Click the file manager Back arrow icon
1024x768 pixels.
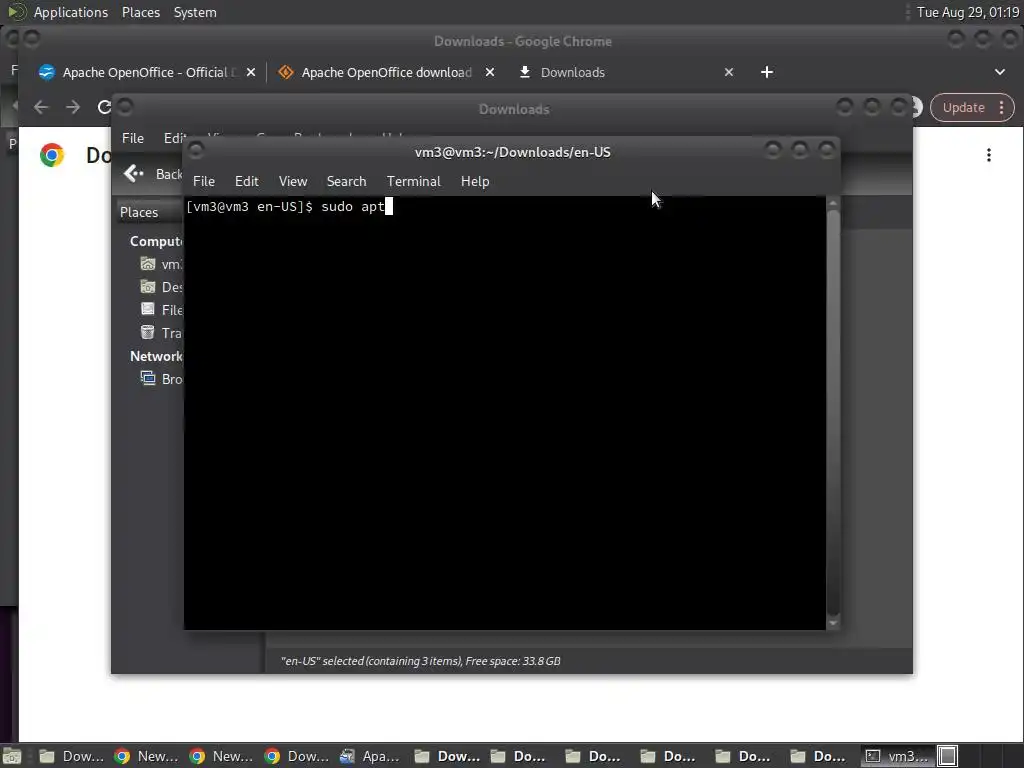(133, 173)
